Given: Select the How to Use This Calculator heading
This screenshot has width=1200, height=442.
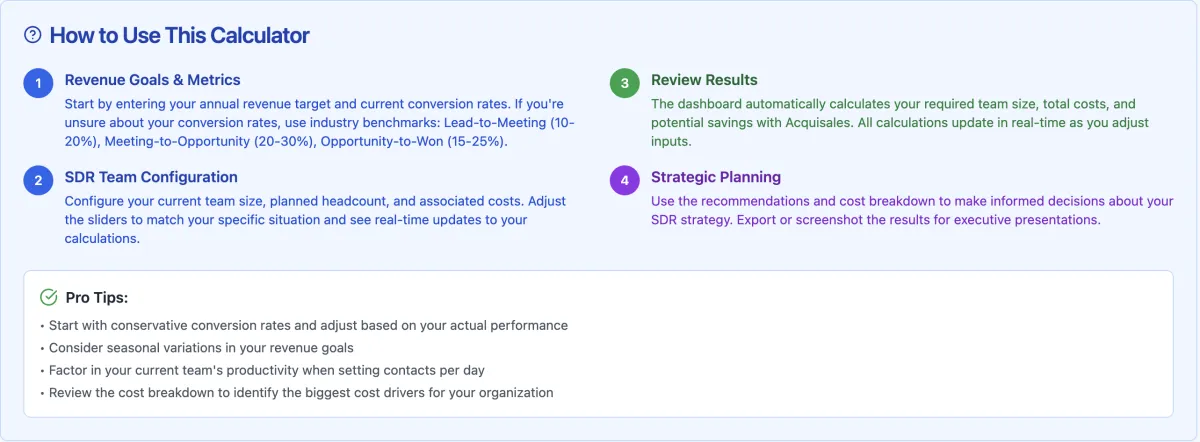Looking at the screenshot, I should (x=180, y=35).
